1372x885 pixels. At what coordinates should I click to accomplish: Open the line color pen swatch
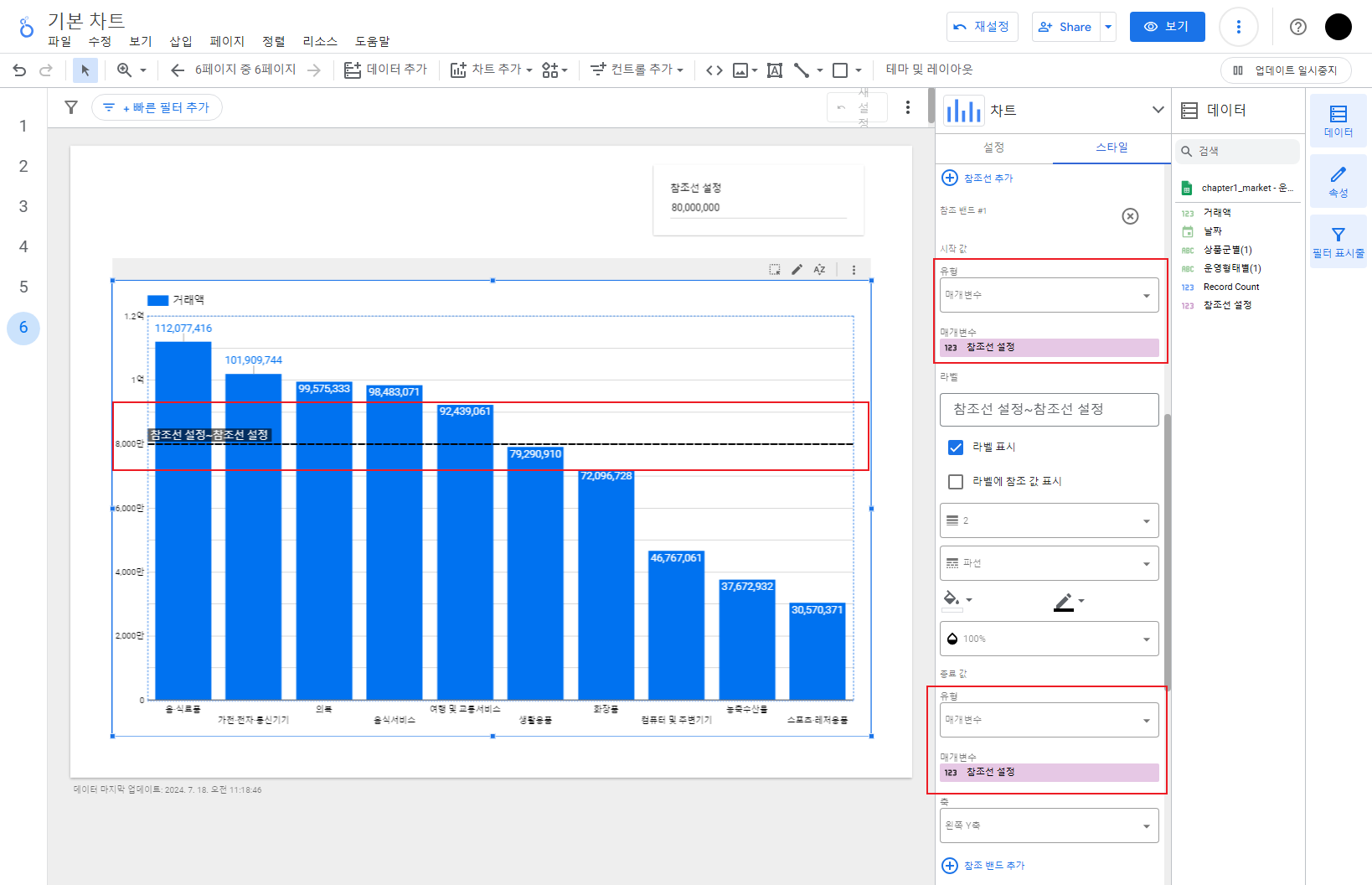click(x=1068, y=601)
